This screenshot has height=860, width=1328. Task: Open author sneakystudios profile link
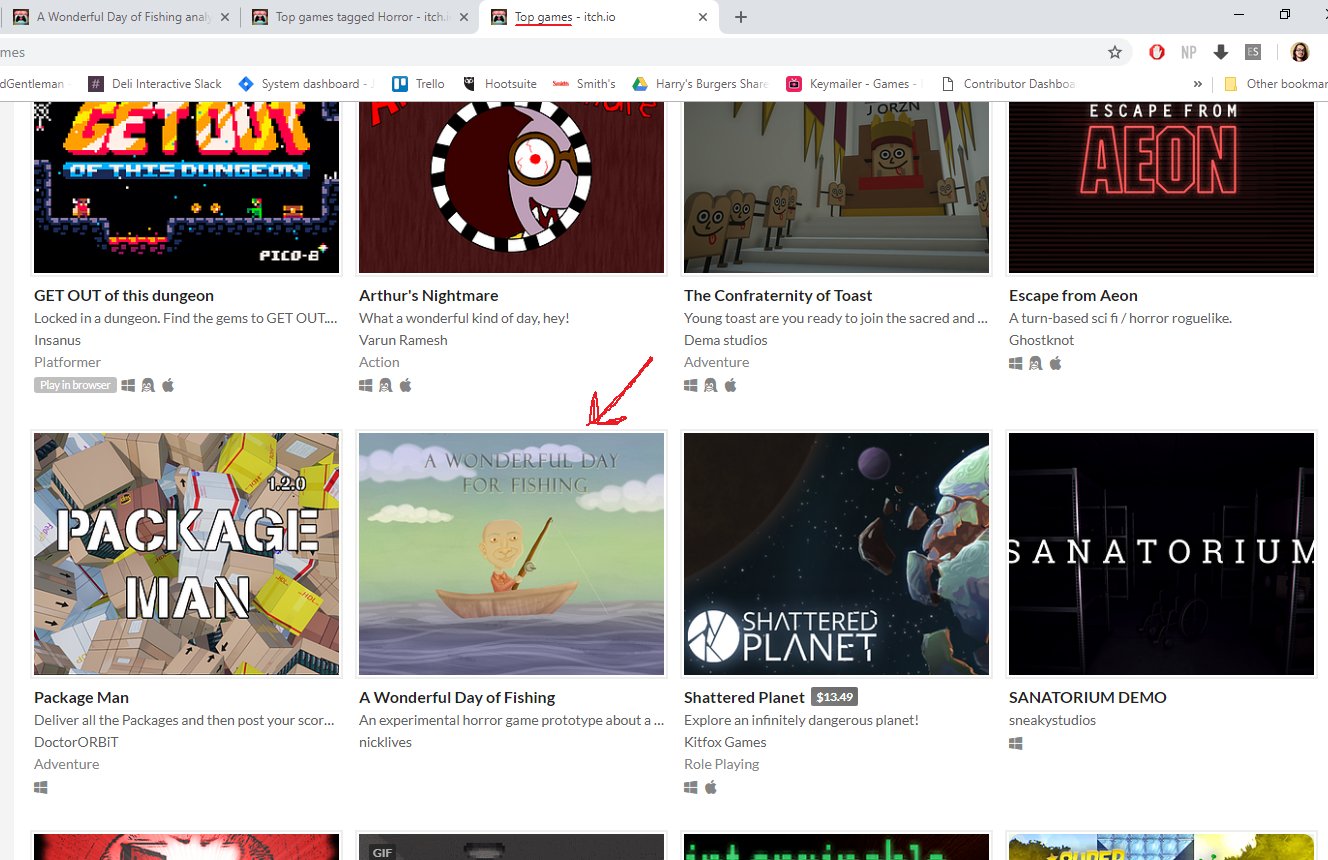1052,720
